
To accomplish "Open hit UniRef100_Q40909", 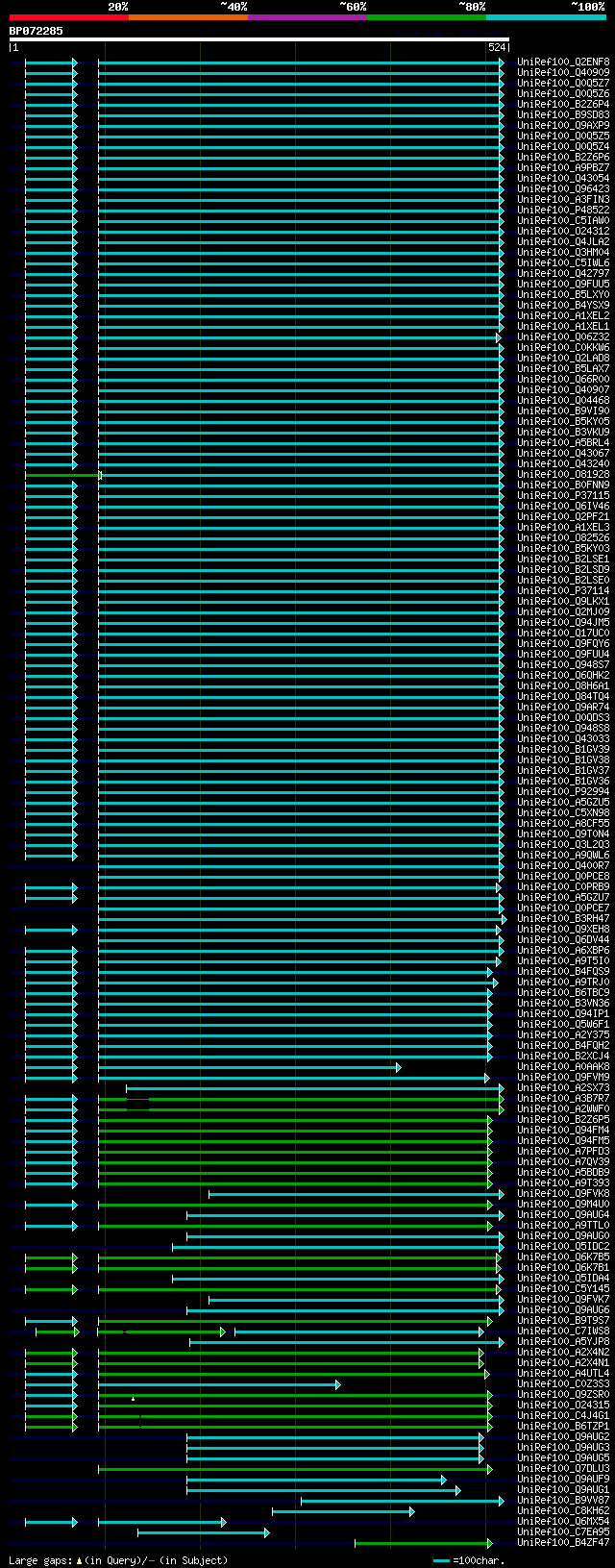I will tap(563, 72).
